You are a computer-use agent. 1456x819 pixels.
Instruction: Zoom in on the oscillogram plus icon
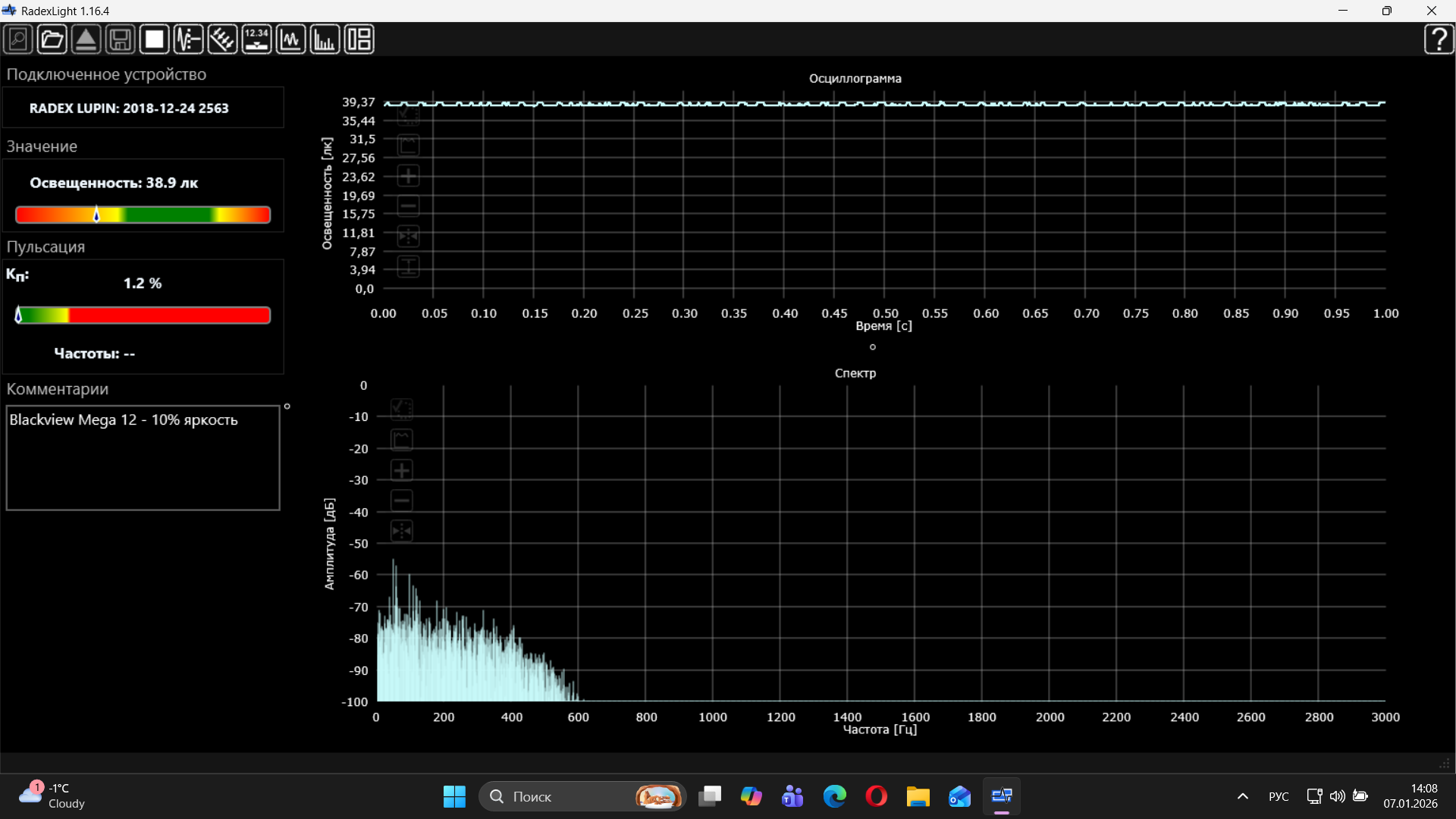(408, 176)
